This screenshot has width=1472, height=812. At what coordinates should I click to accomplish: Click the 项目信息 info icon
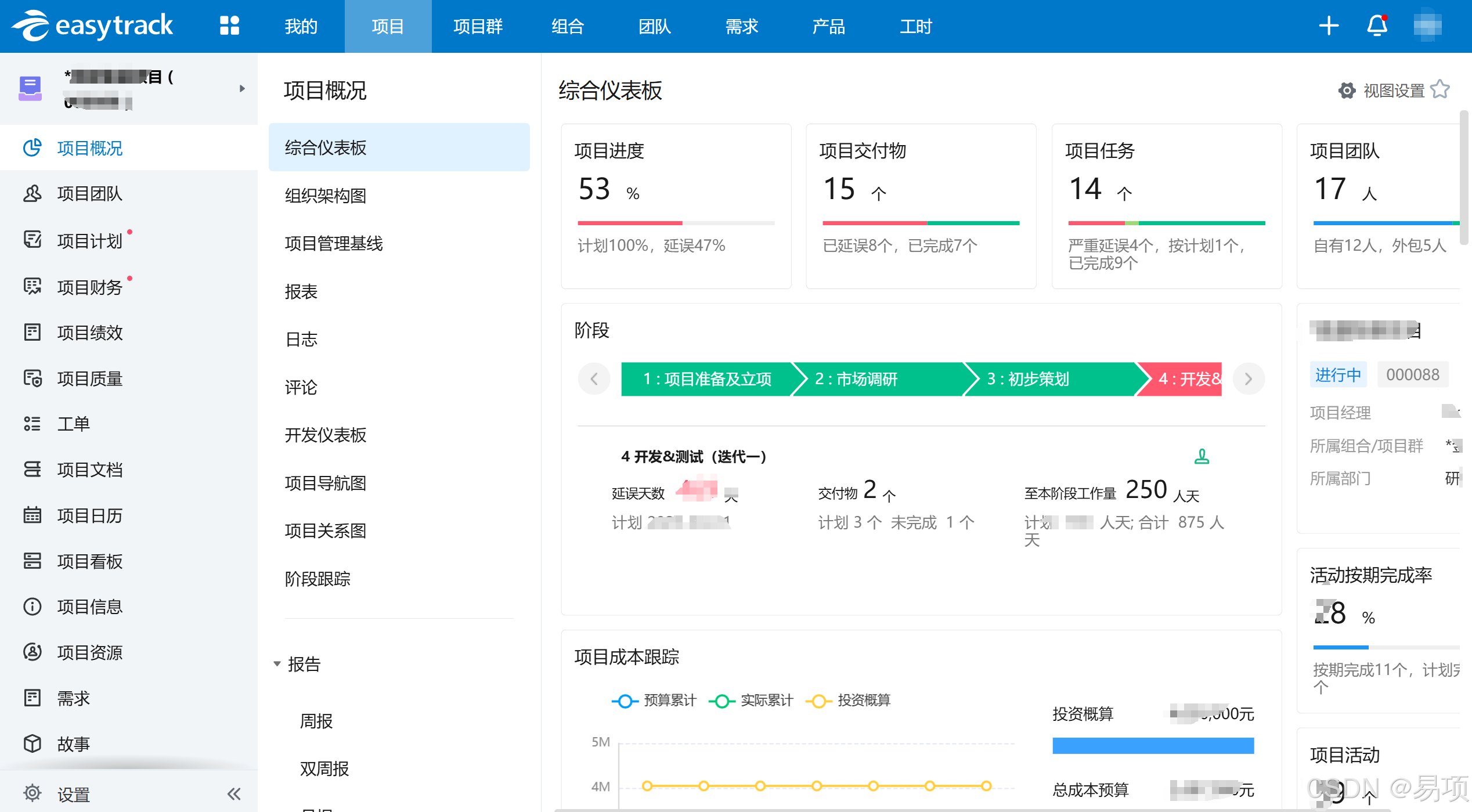point(32,607)
